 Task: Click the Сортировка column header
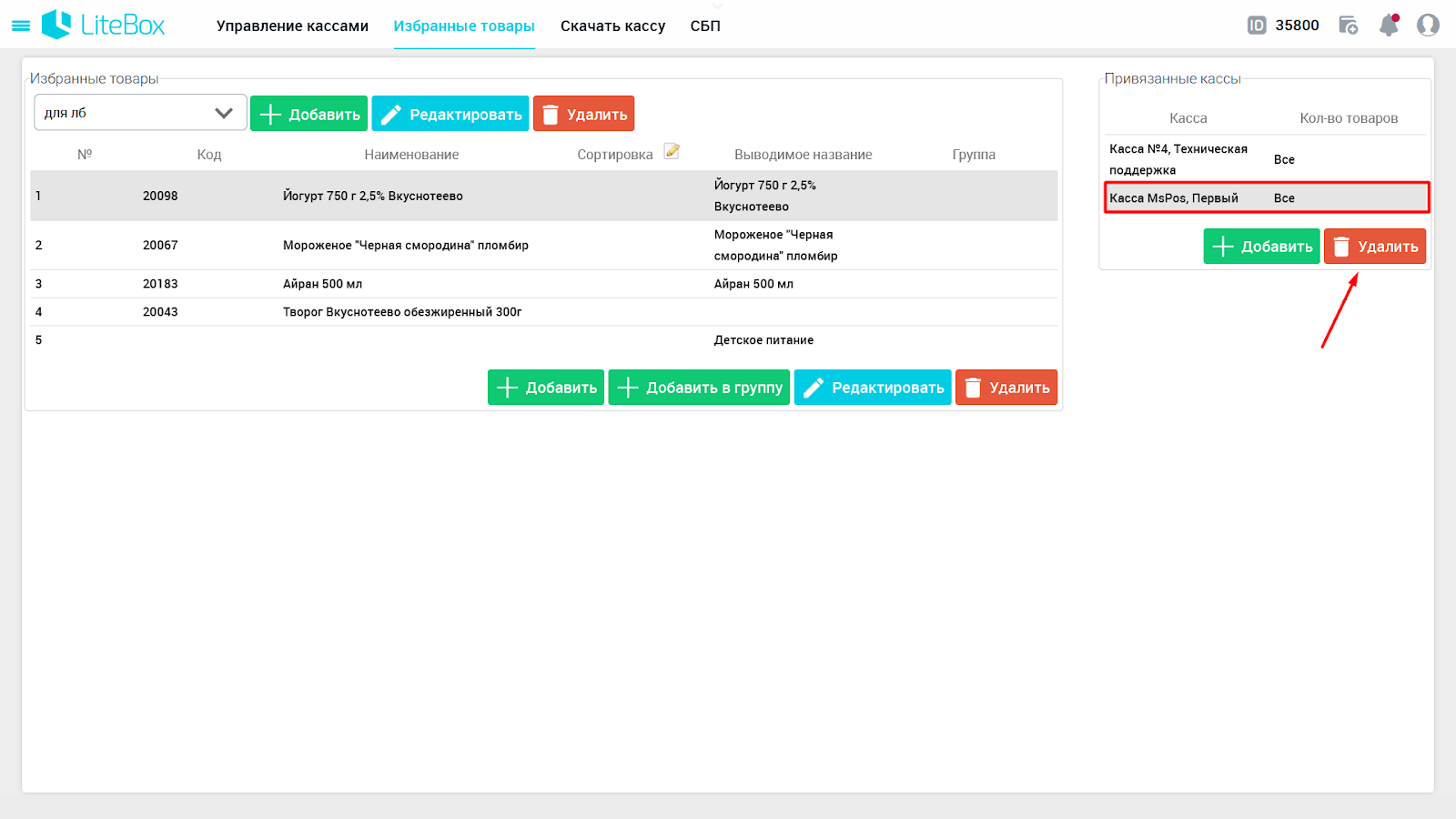615,155
